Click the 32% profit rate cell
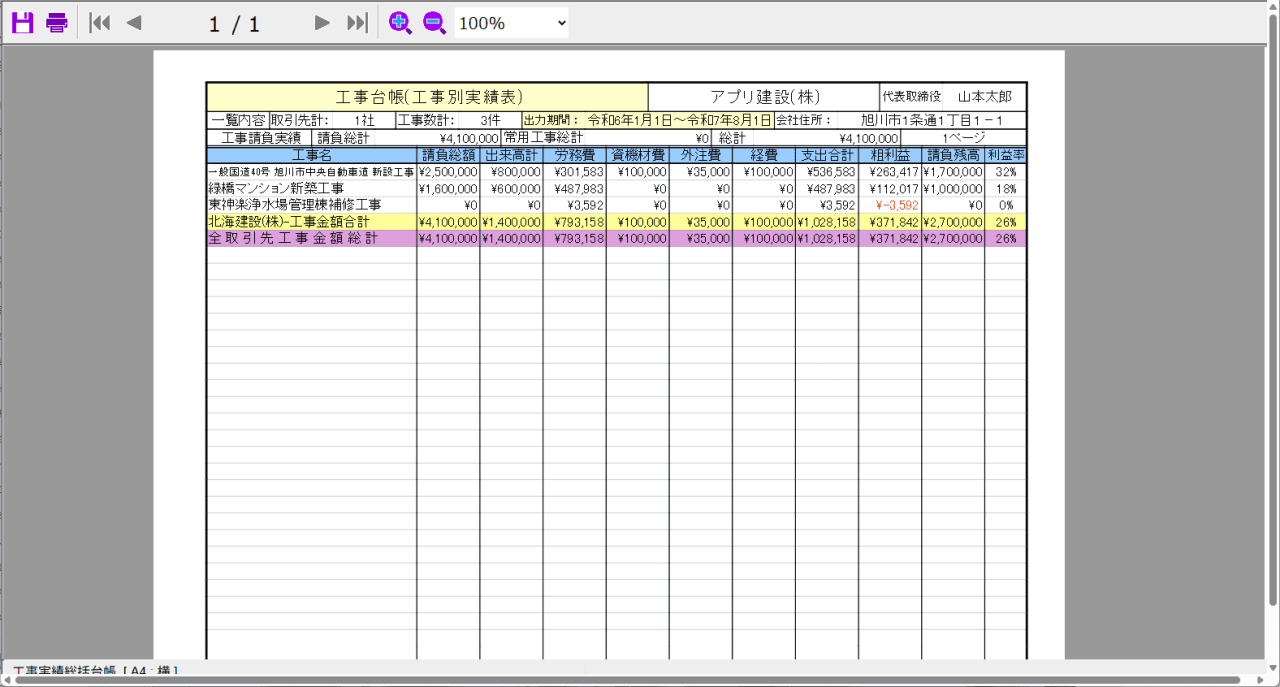This screenshot has width=1280, height=687. (1005, 172)
